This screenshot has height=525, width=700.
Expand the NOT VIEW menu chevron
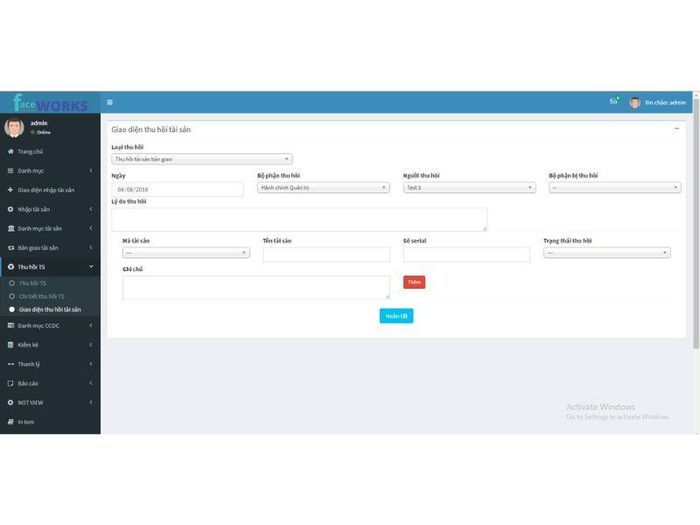point(91,402)
